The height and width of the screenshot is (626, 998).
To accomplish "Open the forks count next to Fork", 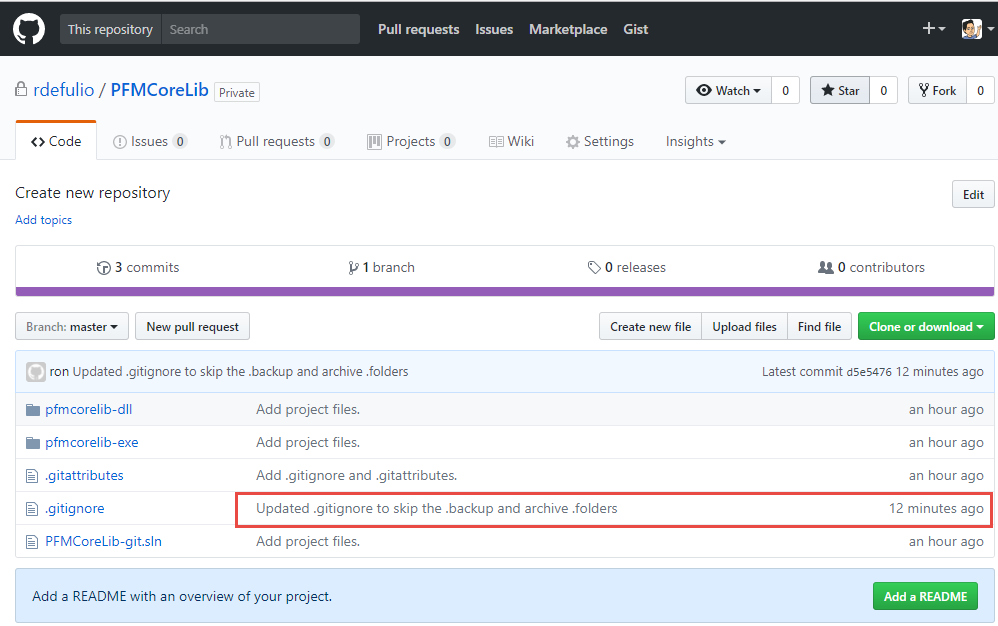I will click(x=980, y=90).
